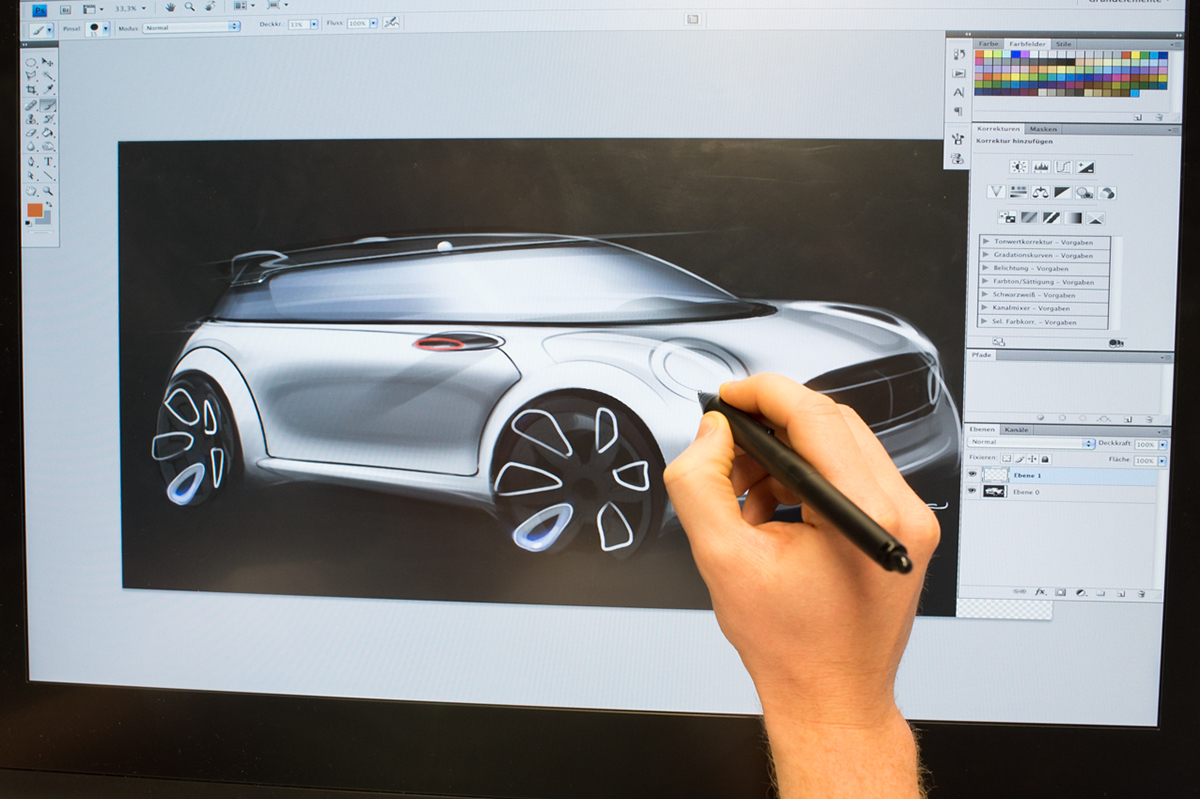The width and height of the screenshot is (1200, 799).
Task: Click the Create New Layer icon
Action: 1122,592
